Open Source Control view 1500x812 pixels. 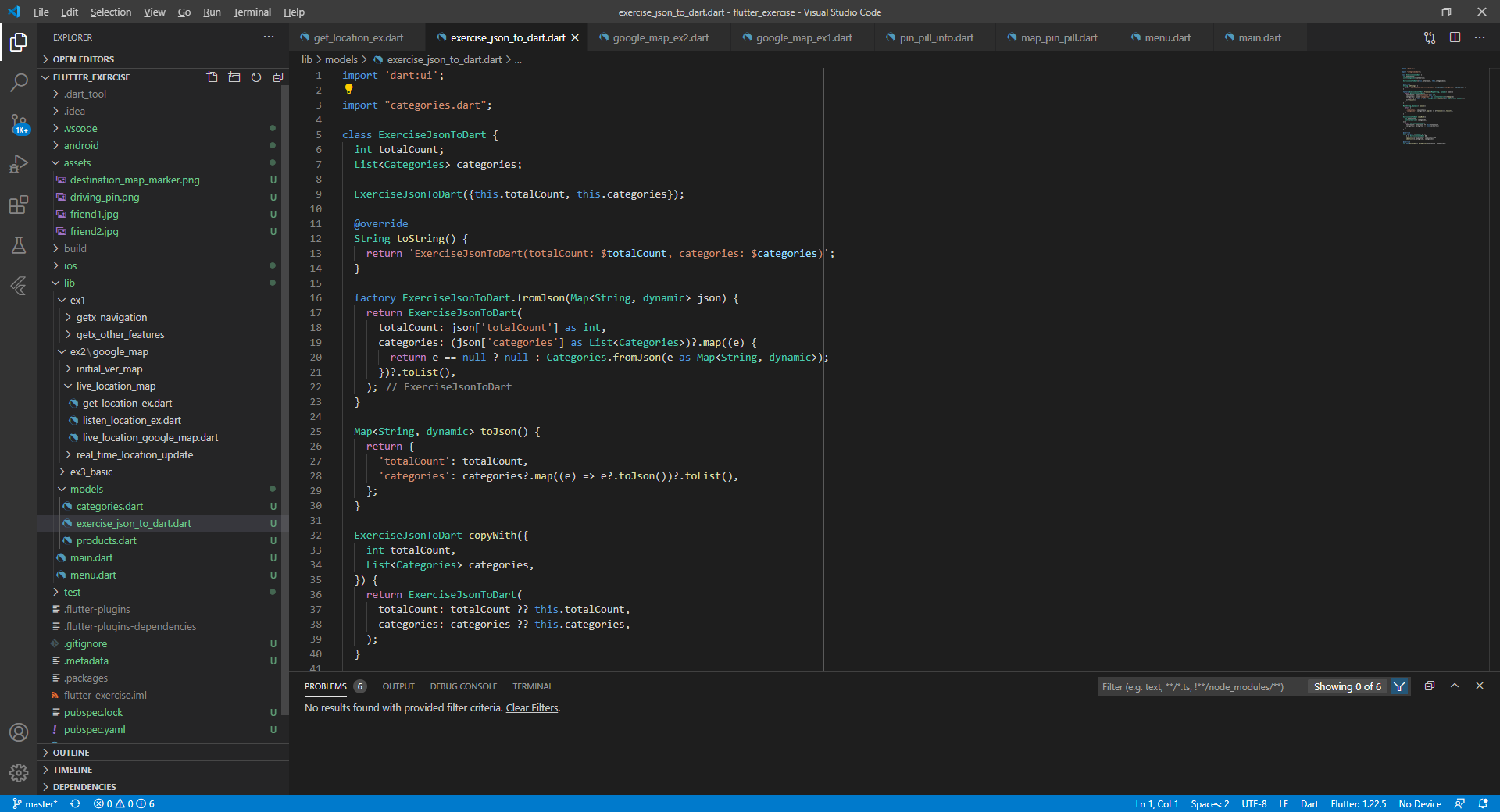(x=19, y=124)
